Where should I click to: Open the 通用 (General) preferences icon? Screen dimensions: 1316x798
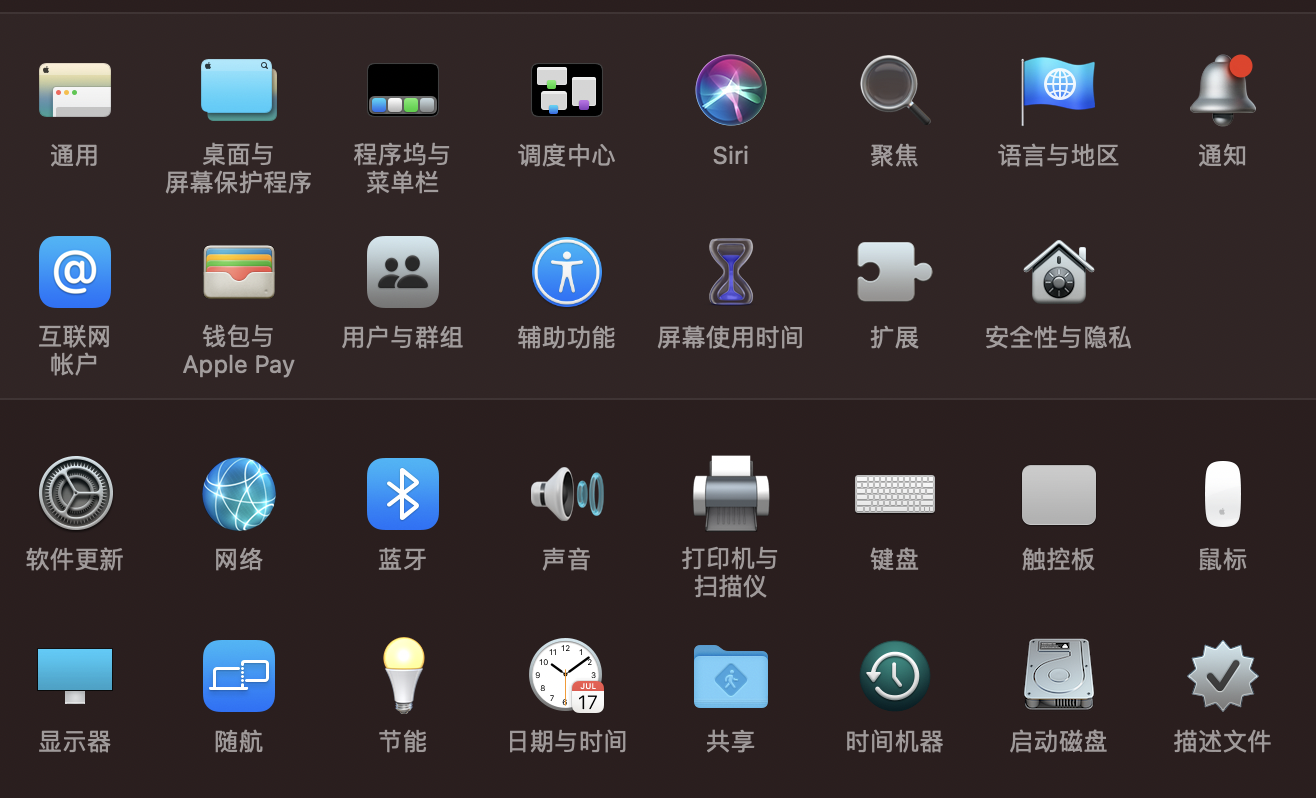pyautogui.click(x=75, y=90)
